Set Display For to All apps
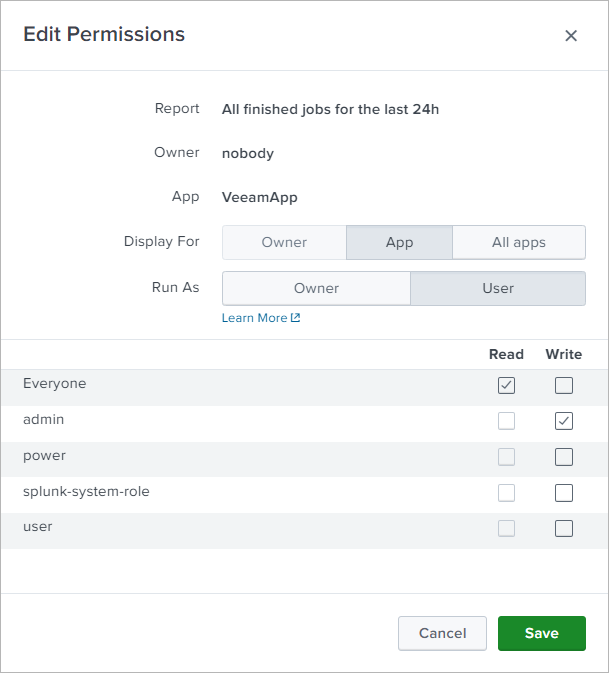Viewport: 609px width, 673px height. coord(518,242)
